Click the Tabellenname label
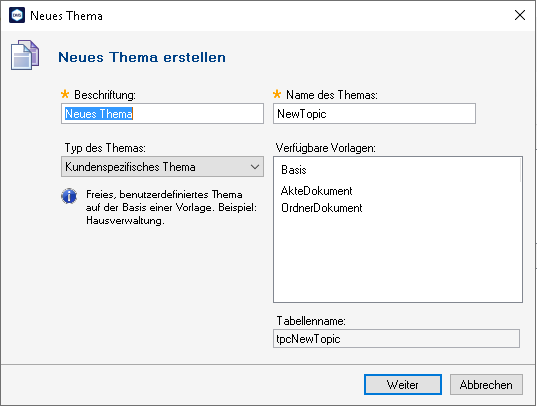This screenshot has height=406, width=537. tap(311, 321)
